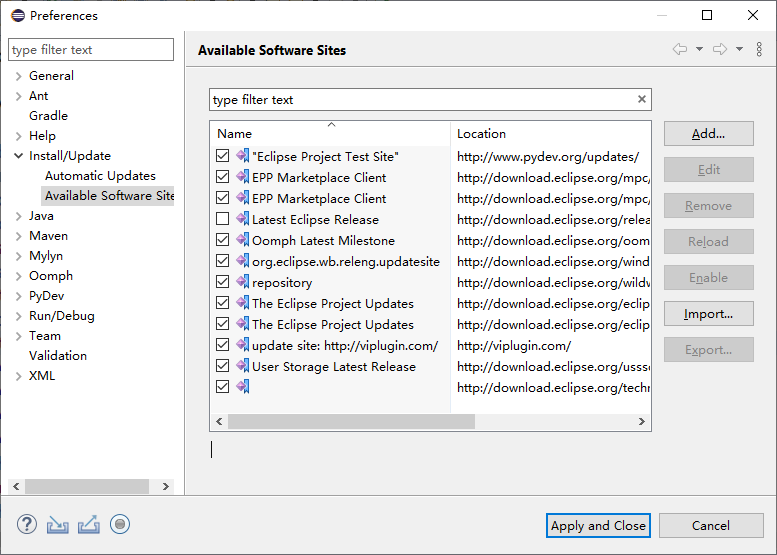The height and width of the screenshot is (555, 777).
Task: Expand the Maven preferences node
Action: click(x=19, y=236)
